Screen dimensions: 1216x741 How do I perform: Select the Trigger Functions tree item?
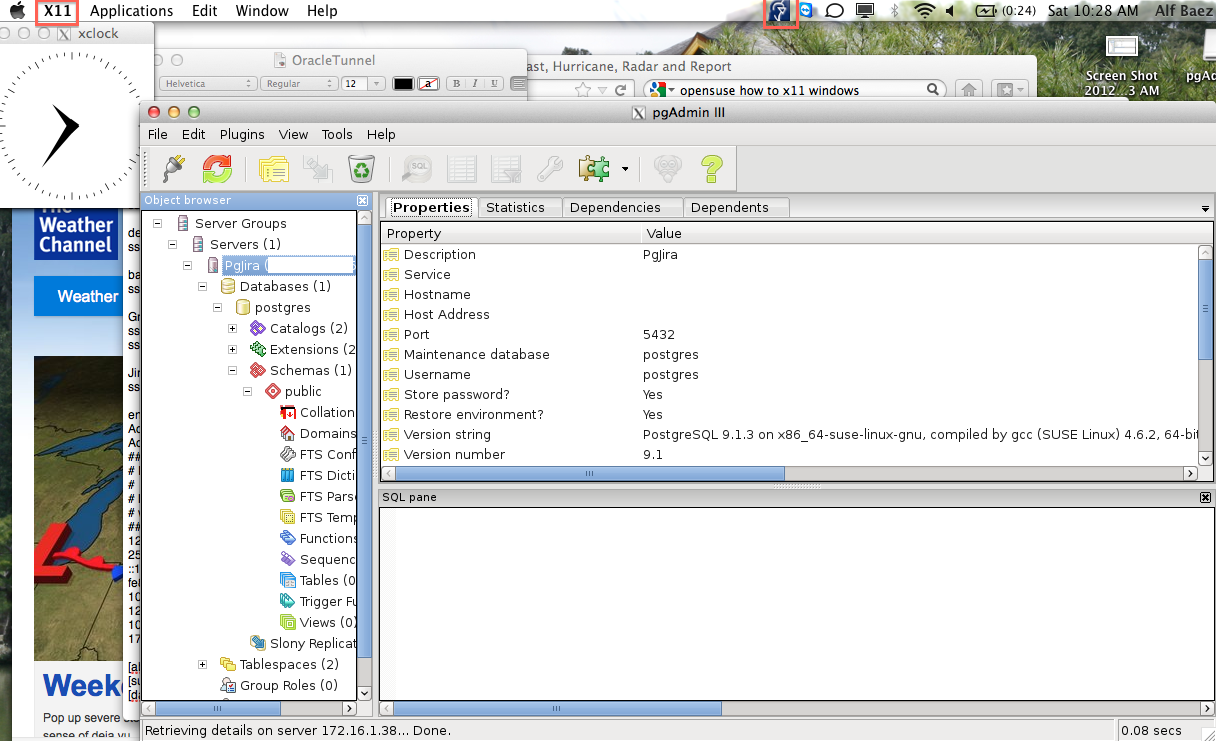coord(327,601)
